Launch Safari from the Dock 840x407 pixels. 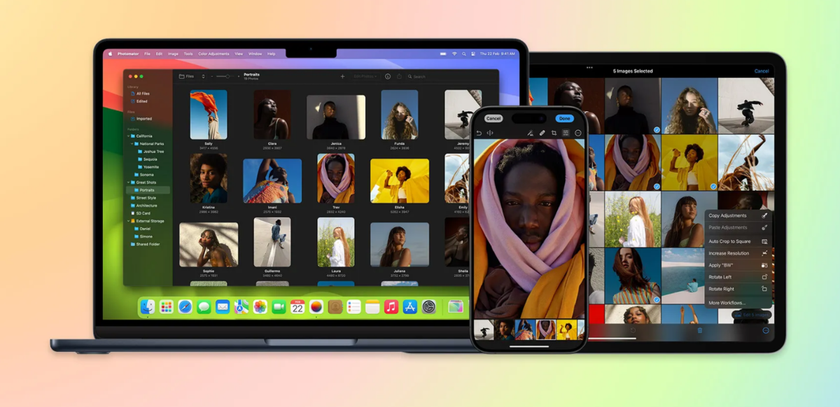coord(185,307)
